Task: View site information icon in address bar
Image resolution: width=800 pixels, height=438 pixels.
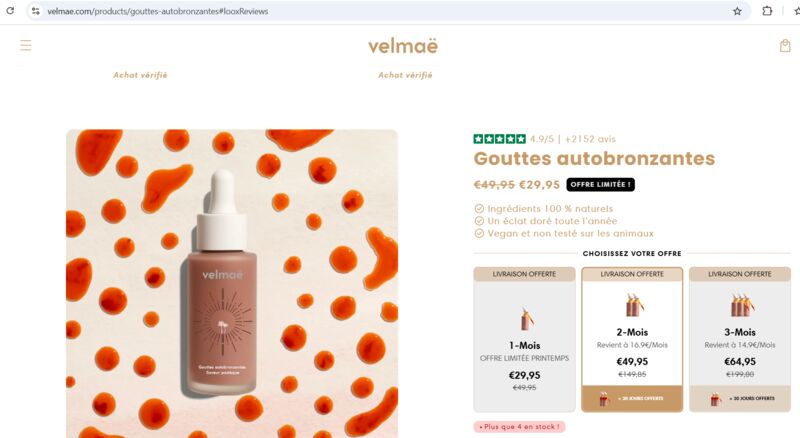Action: 36,11
